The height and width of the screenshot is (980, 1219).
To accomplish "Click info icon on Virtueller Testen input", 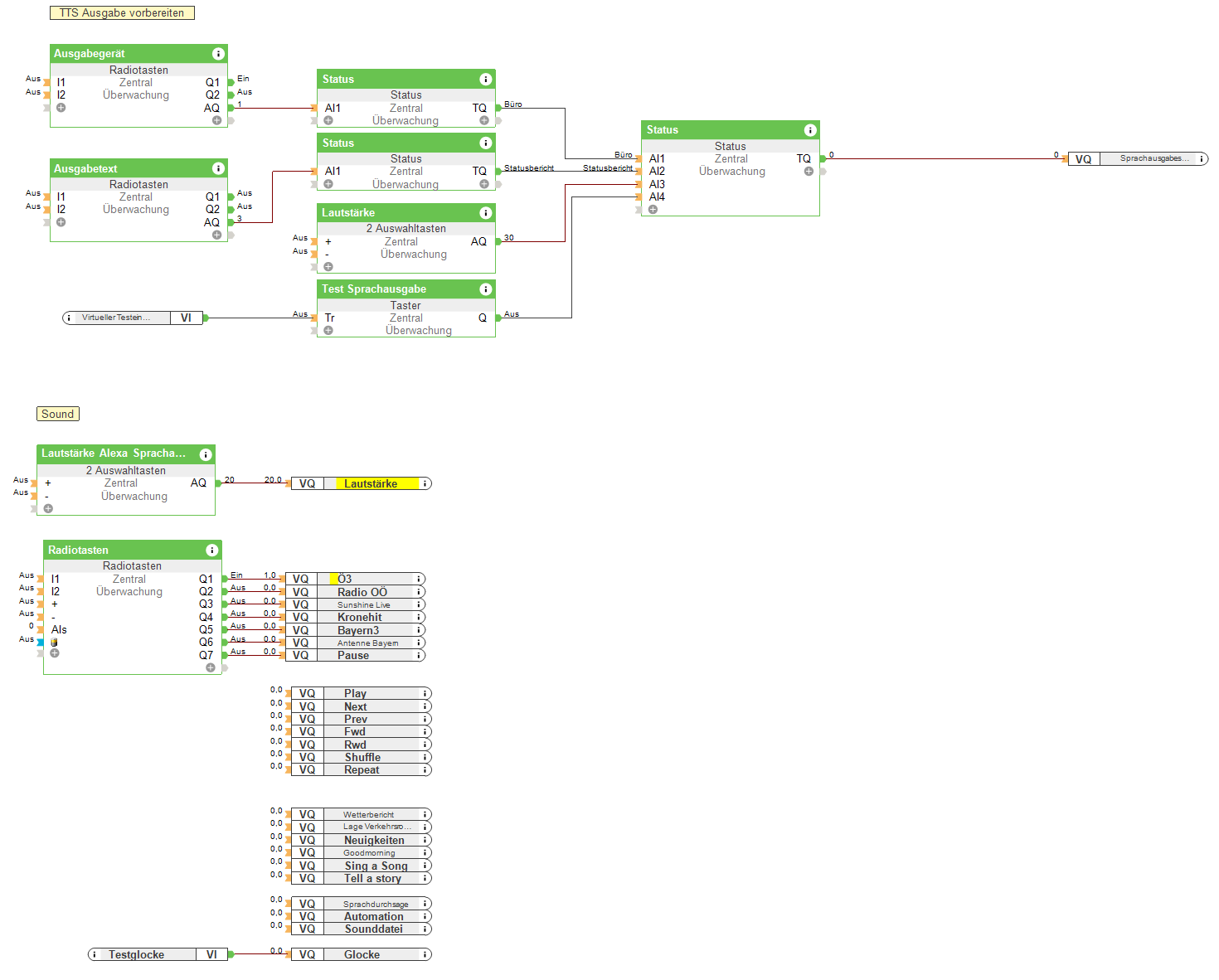I will 69,318.
